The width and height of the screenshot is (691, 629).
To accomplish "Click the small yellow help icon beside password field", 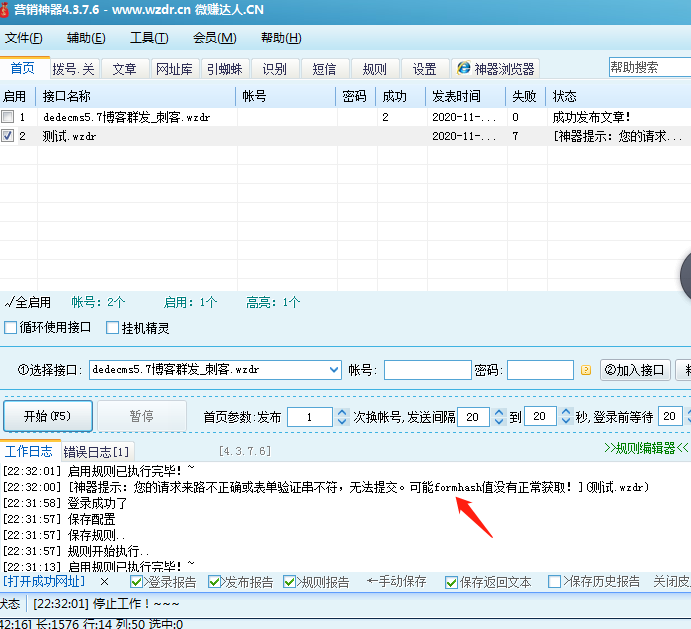I will [x=586, y=370].
